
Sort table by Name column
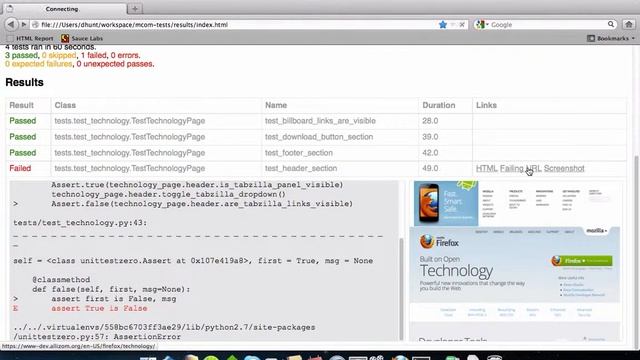pos(276,105)
